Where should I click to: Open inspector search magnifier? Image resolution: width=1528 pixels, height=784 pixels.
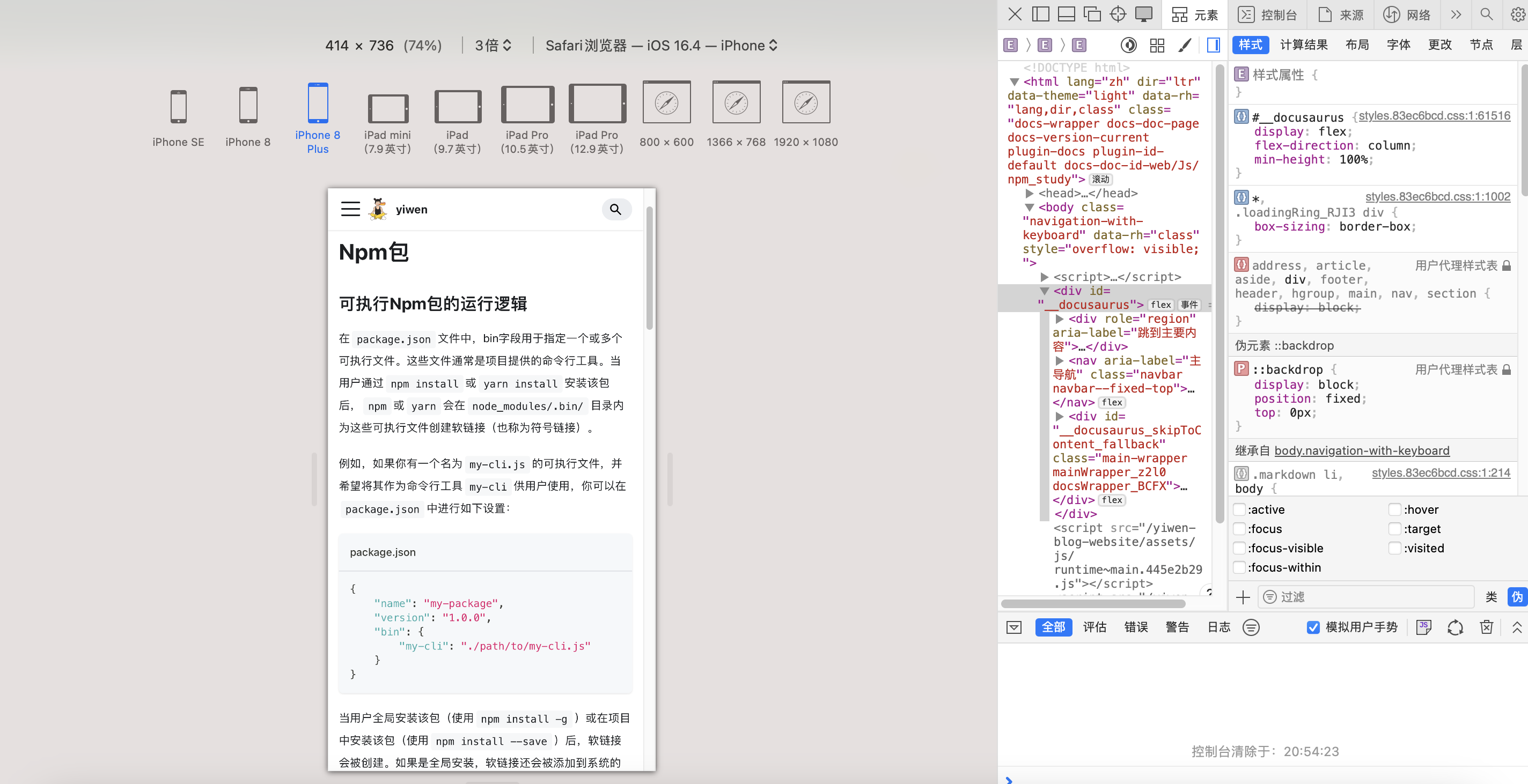click(x=1486, y=14)
